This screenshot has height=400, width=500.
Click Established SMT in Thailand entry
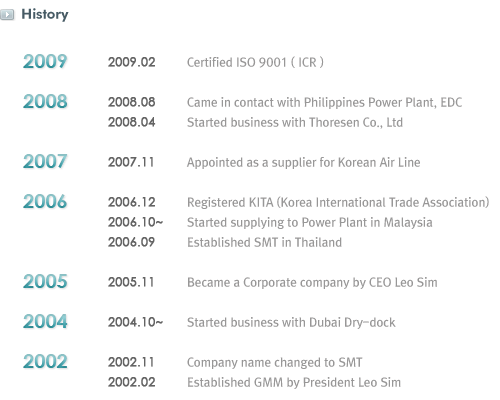[264, 243]
